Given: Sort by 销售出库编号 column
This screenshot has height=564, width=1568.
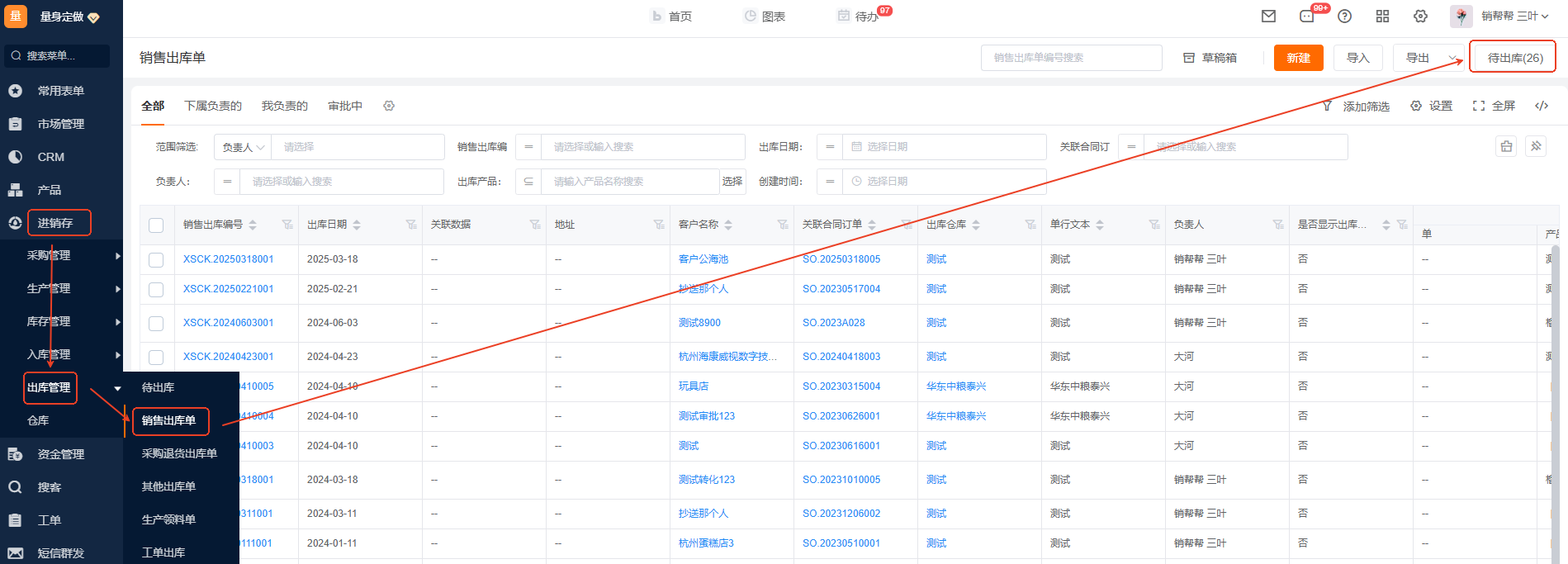Looking at the screenshot, I should pyautogui.click(x=253, y=225).
